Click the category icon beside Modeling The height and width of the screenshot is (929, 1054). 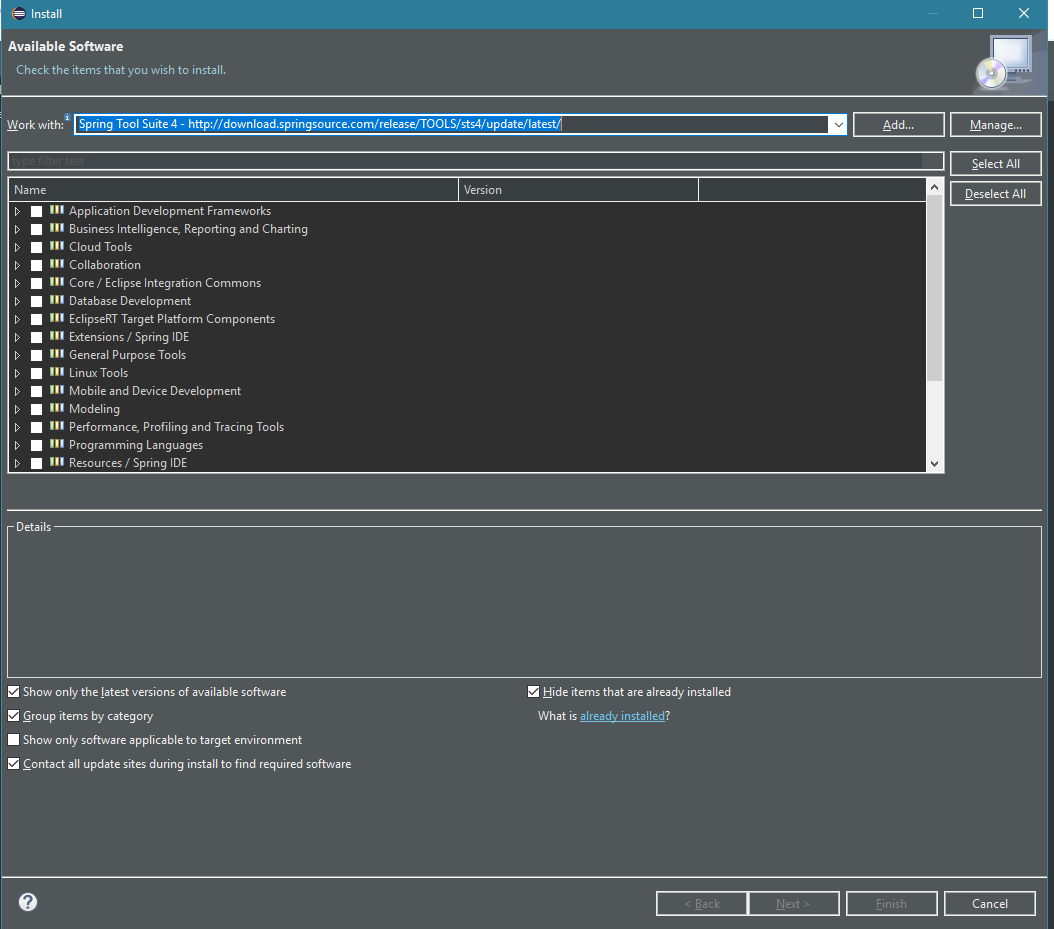[x=56, y=408]
